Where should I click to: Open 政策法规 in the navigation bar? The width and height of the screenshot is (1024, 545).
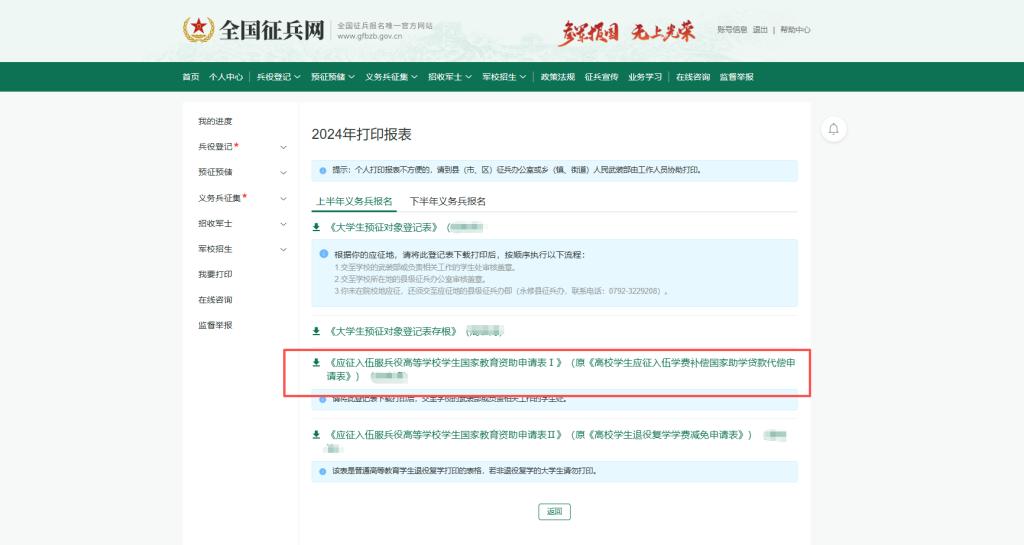point(557,77)
